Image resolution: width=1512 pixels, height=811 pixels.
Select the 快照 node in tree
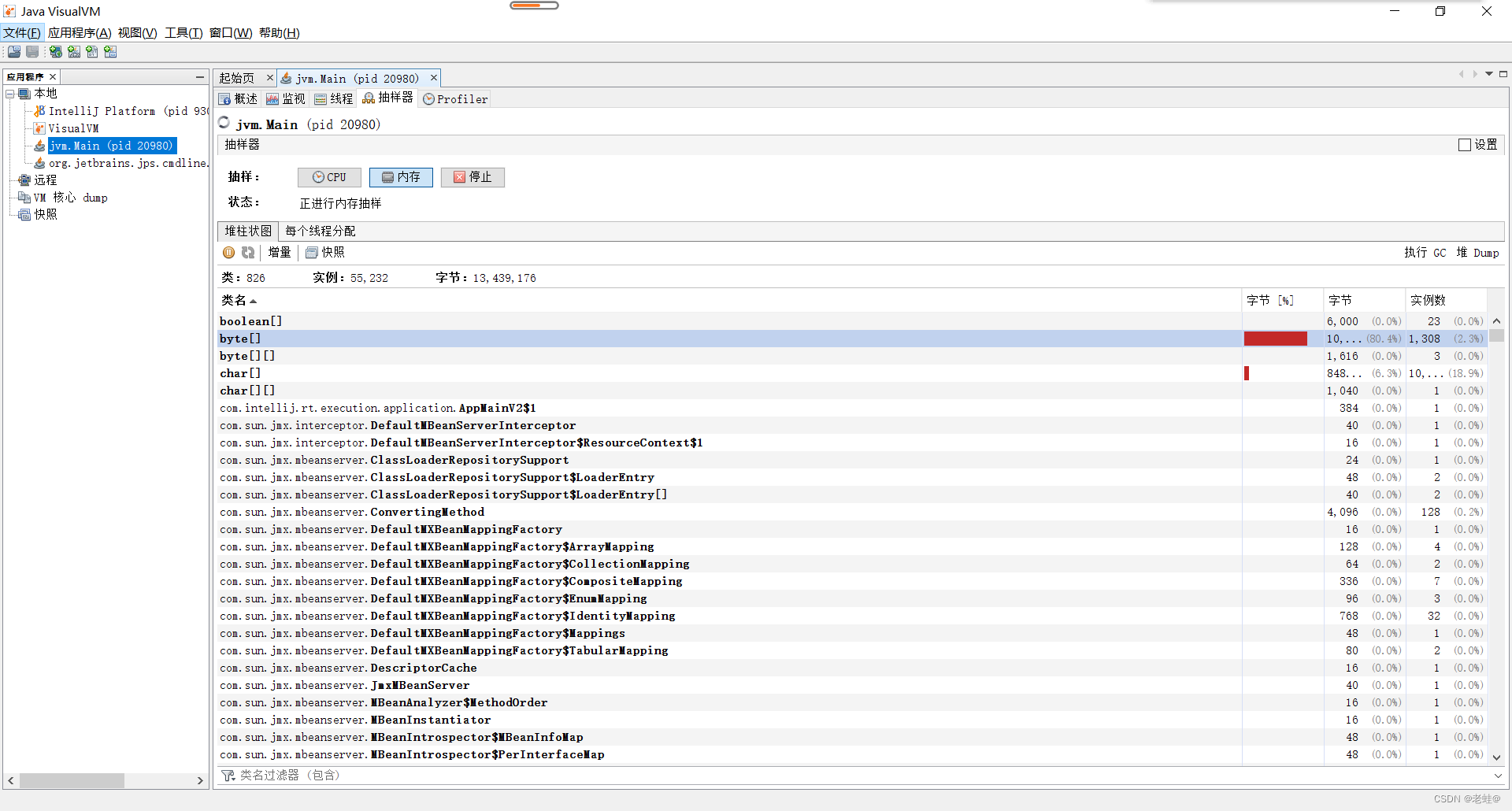click(x=45, y=214)
